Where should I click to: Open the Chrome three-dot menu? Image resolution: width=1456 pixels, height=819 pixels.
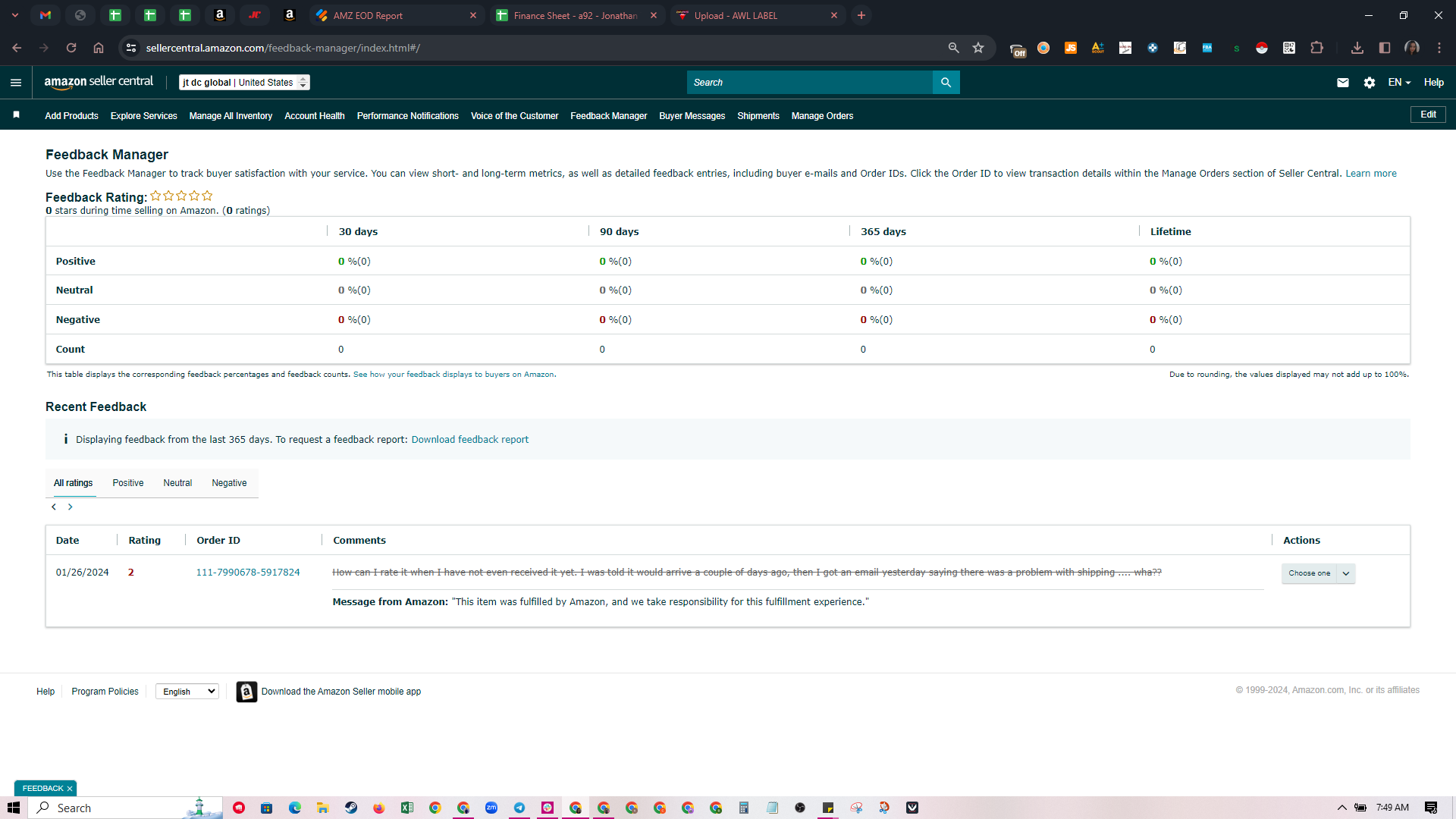(1439, 48)
